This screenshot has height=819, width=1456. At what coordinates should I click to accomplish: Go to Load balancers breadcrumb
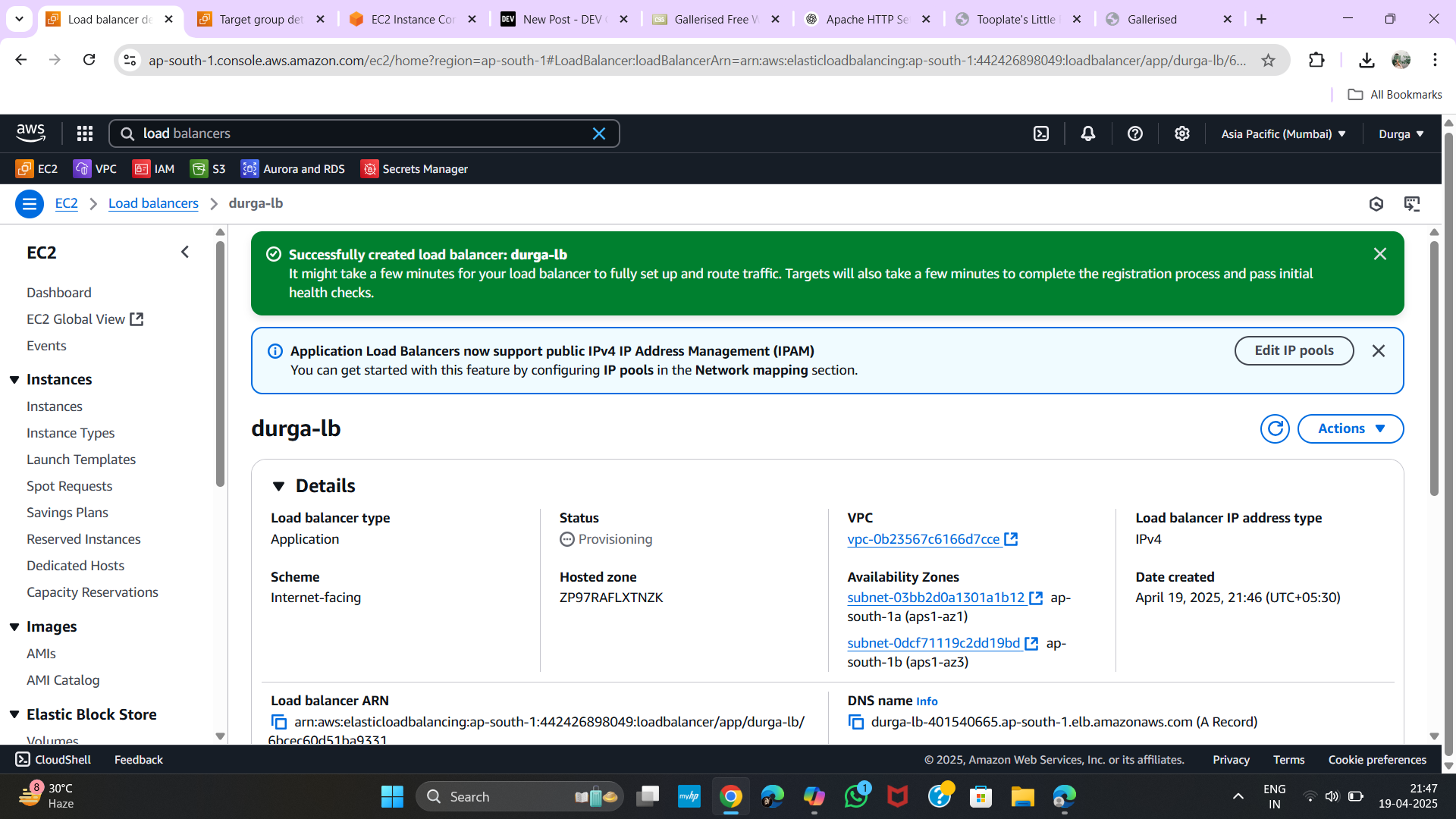(153, 203)
